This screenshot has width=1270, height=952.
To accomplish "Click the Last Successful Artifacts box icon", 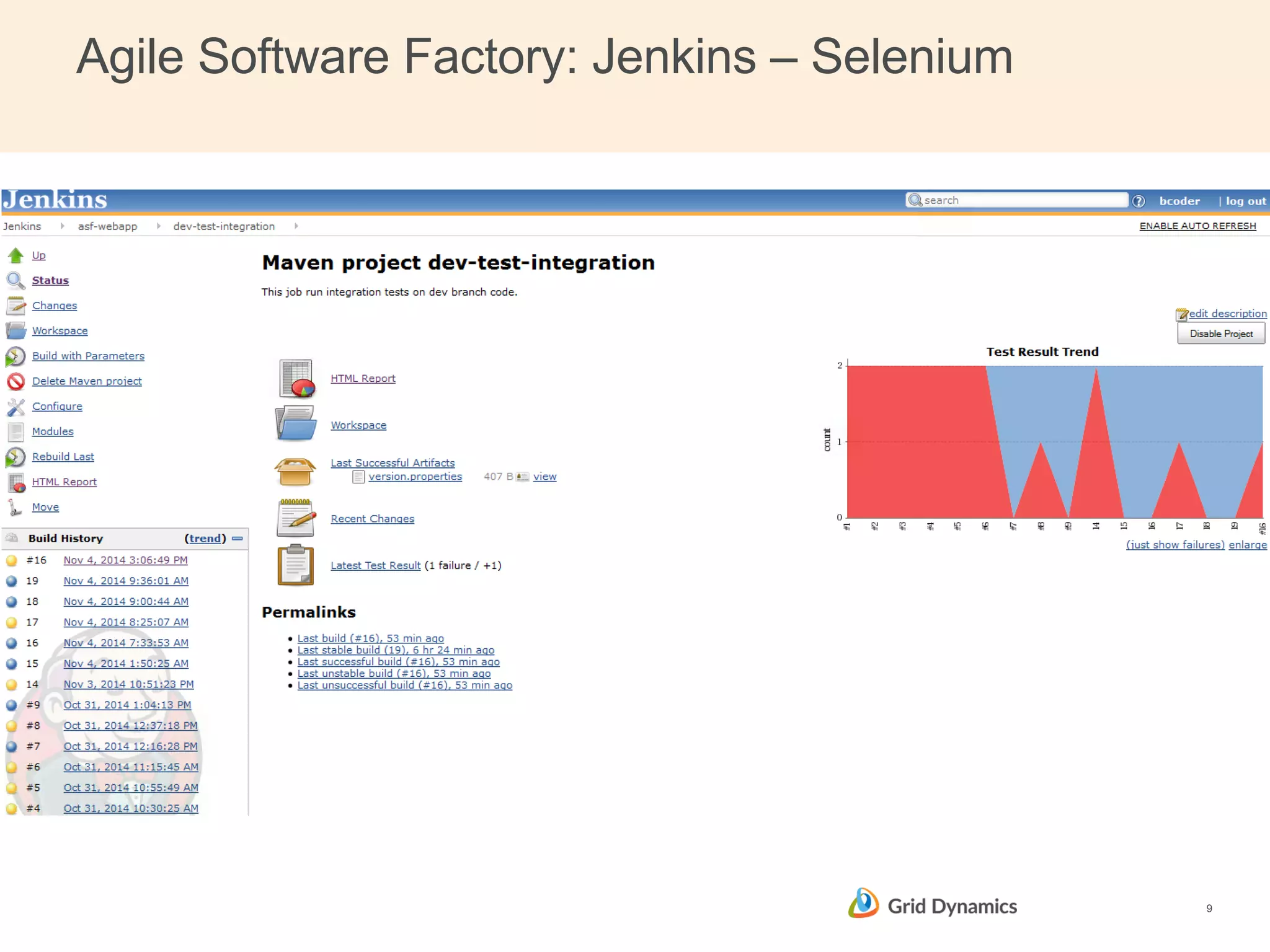I will (x=295, y=471).
